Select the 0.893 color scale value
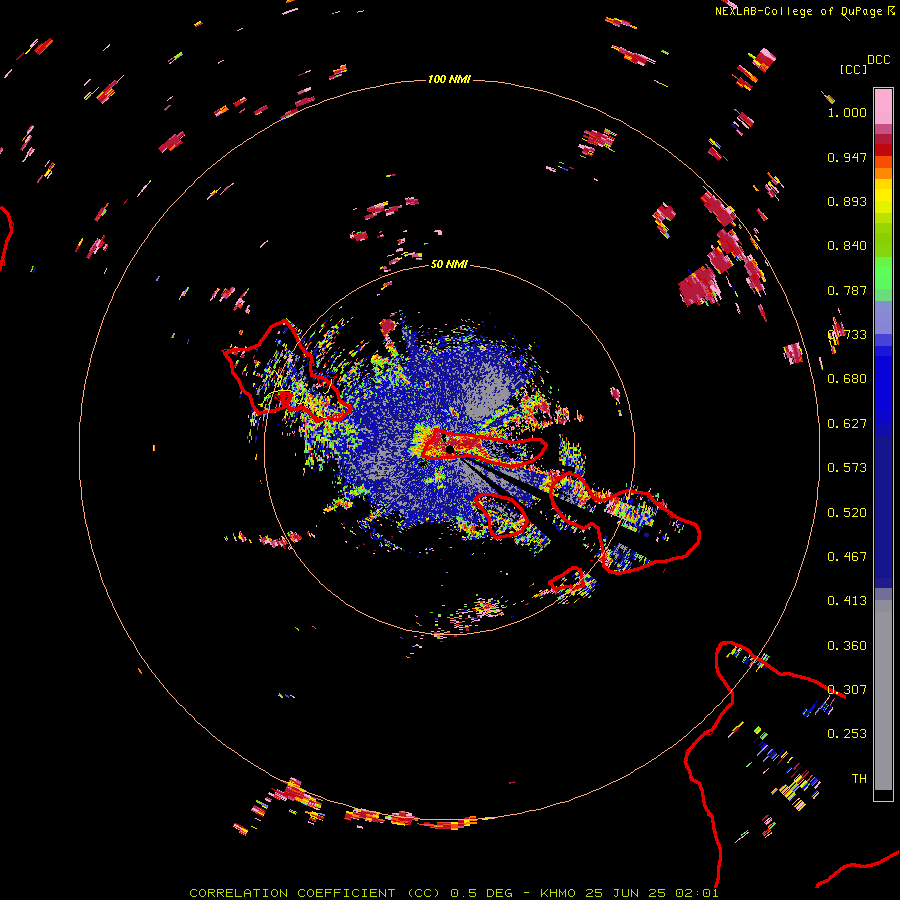This screenshot has width=900, height=900. coord(847,201)
